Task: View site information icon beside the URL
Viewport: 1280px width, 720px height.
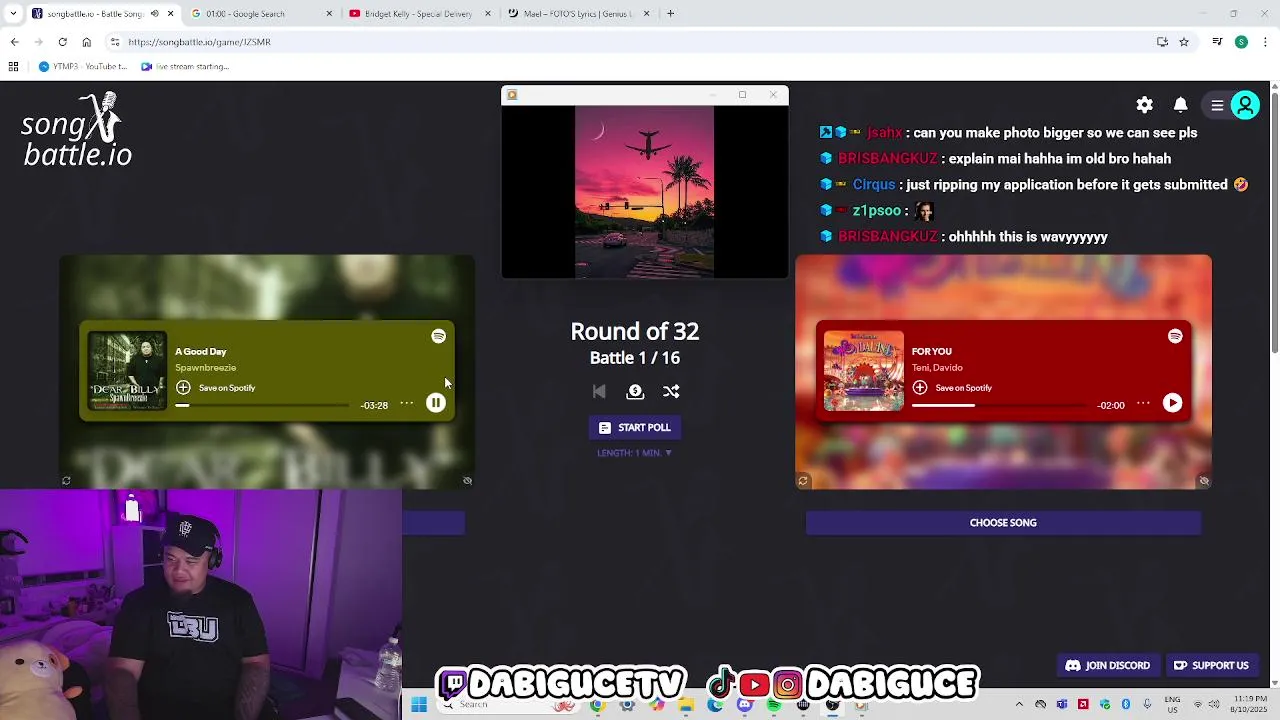Action: tap(115, 42)
